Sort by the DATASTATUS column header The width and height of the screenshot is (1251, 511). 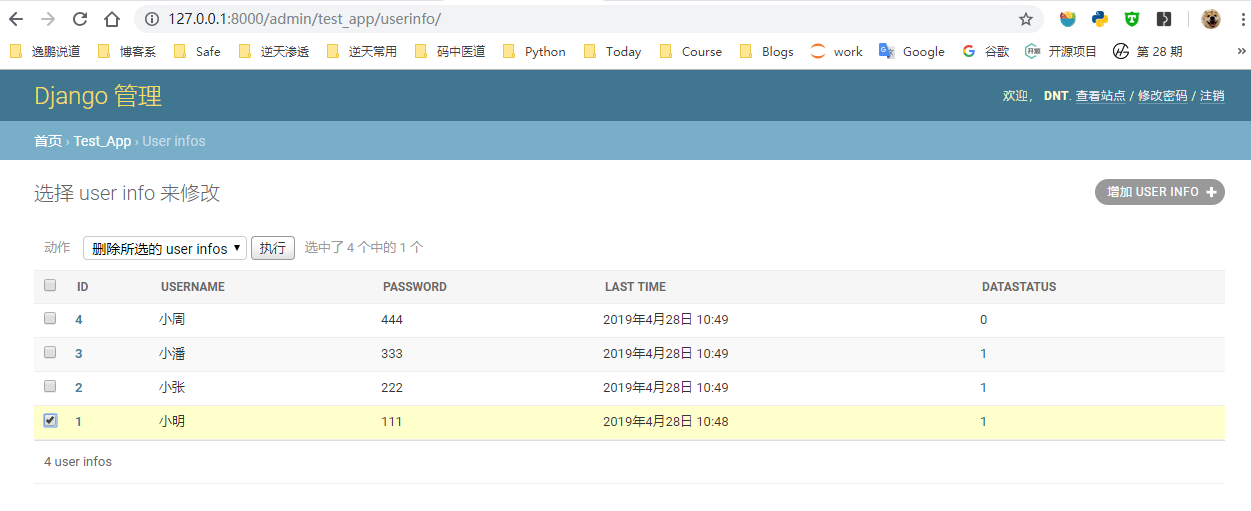coord(1019,287)
